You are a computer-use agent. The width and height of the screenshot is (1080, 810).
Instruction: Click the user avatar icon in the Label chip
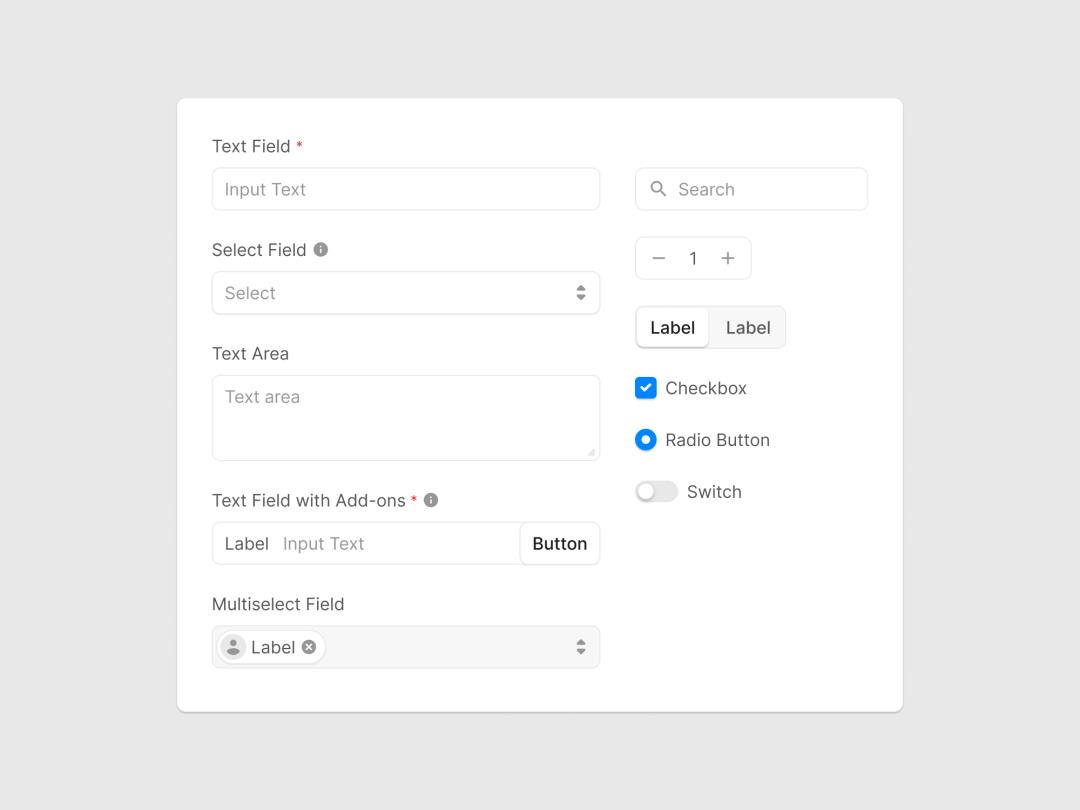point(233,647)
